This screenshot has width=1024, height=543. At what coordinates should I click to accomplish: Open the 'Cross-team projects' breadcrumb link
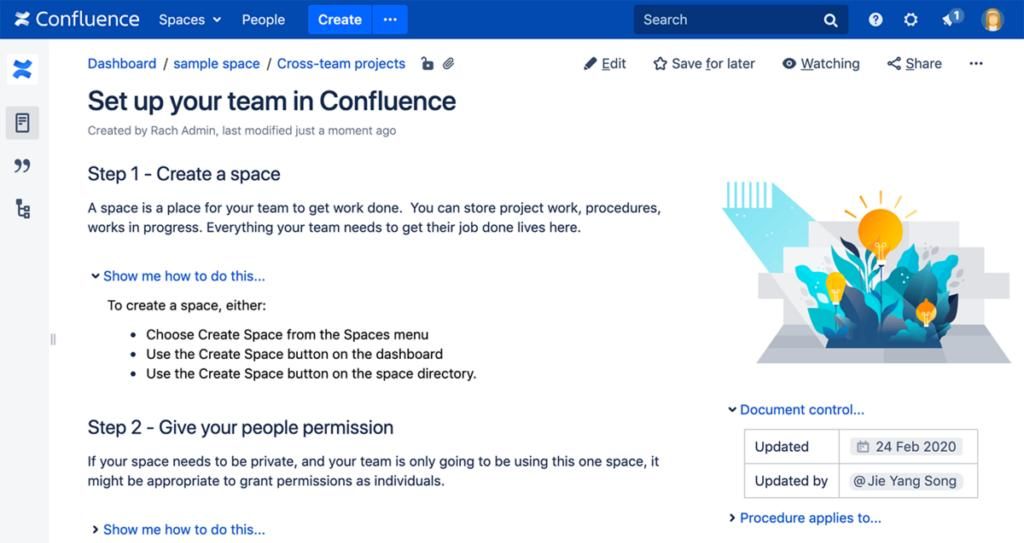(341, 63)
